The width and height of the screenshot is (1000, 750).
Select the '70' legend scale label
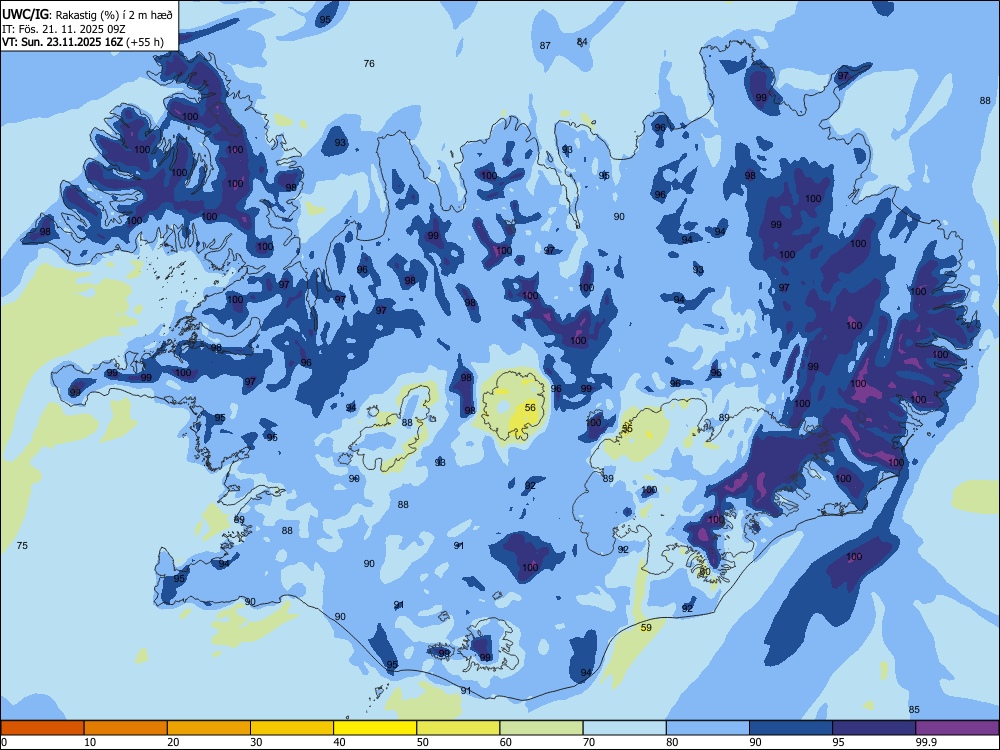tap(589, 742)
